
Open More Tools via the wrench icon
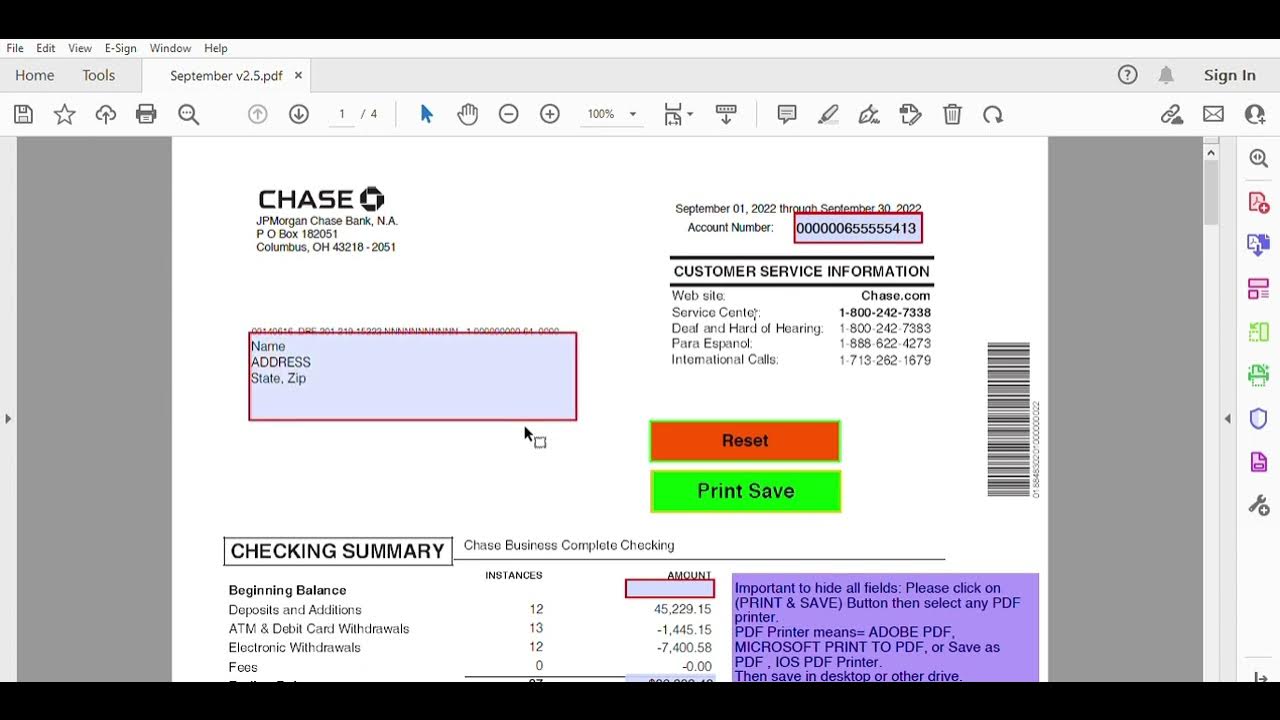click(1258, 504)
